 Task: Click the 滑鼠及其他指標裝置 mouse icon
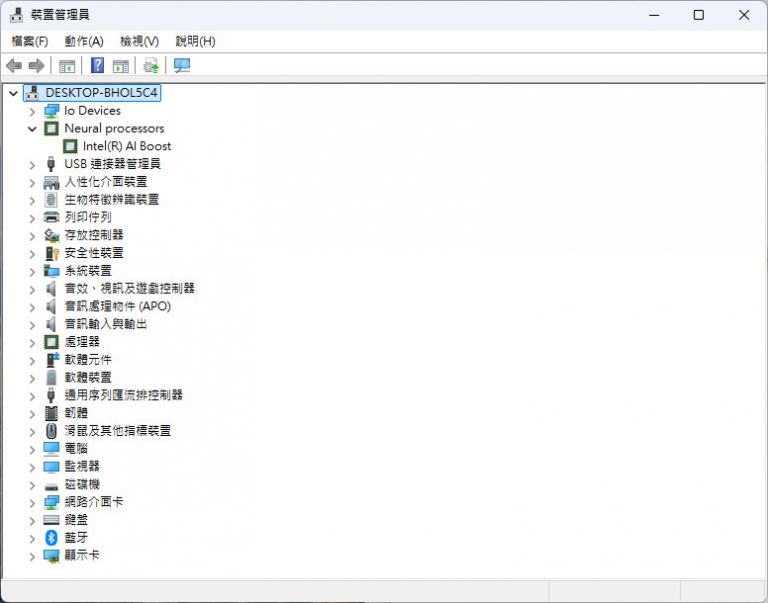click(x=51, y=431)
